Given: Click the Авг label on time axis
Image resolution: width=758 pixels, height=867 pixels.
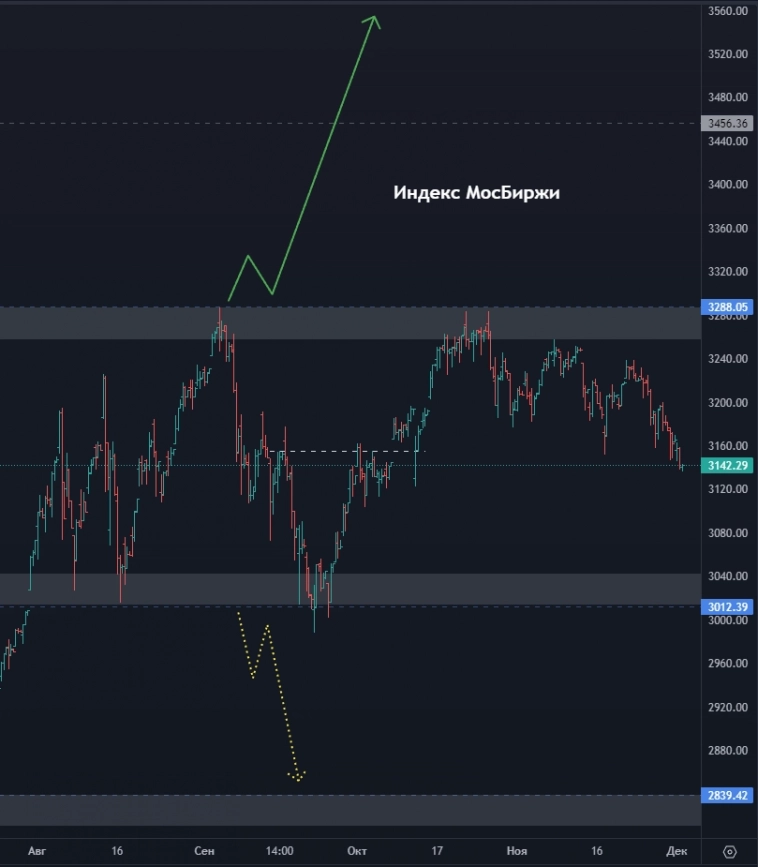Looking at the screenshot, I should point(37,851).
